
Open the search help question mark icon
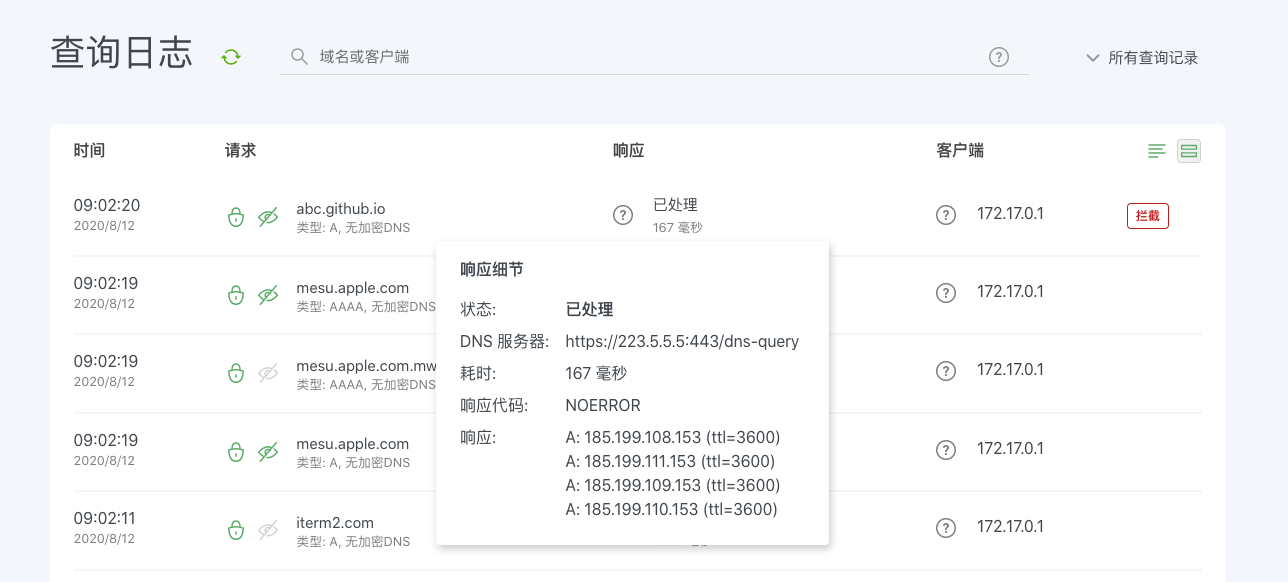[x=998, y=57]
